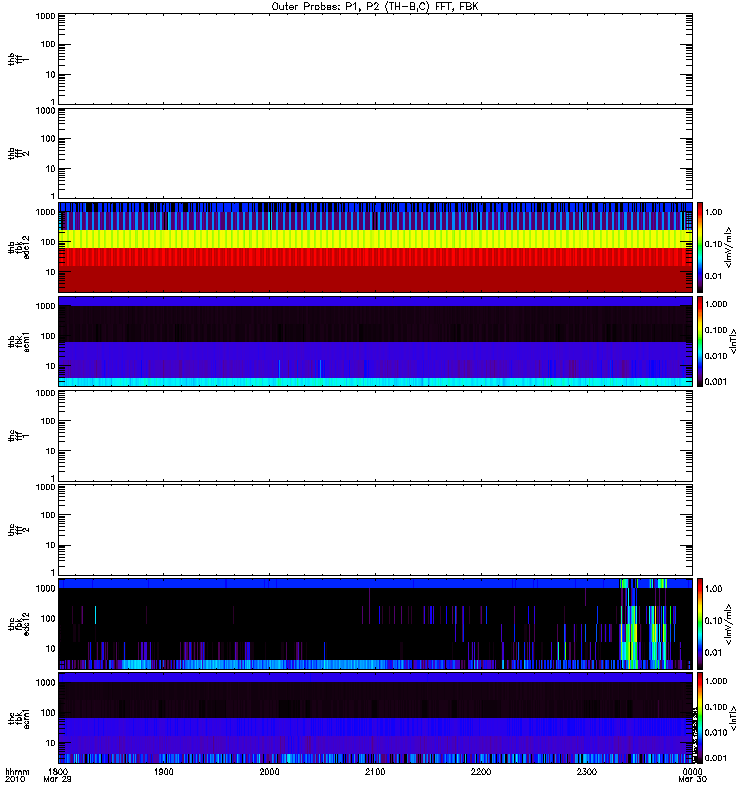This screenshot has height=800, width=750.
Task: Click inside the empty thb fff 1 plot panel
Action: pyautogui.click(x=376, y=59)
